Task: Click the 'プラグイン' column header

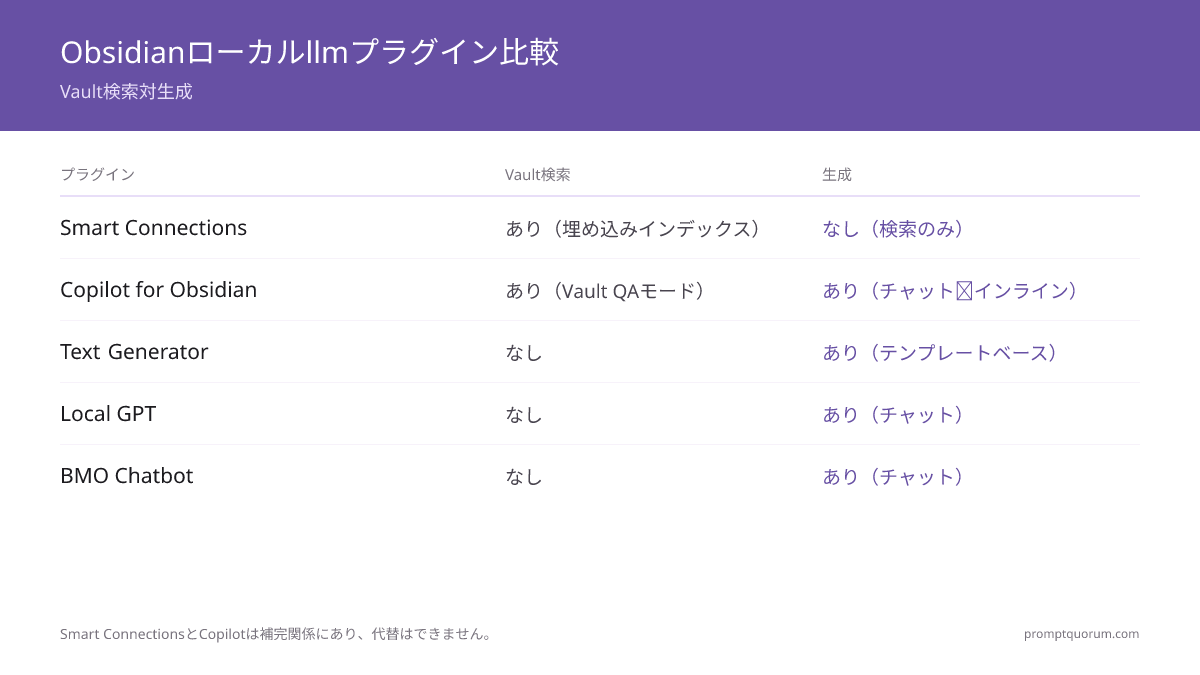Action: (x=97, y=174)
